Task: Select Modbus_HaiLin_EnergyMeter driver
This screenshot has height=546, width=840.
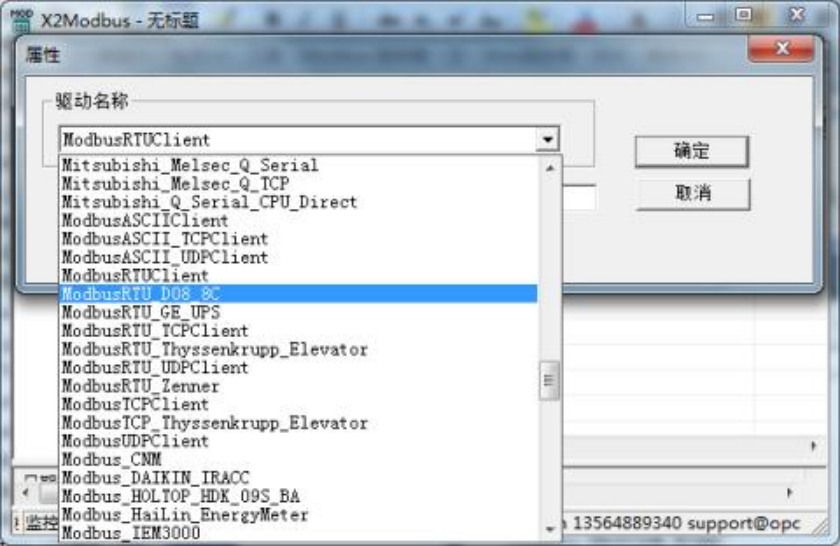Action: coord(298,514)
